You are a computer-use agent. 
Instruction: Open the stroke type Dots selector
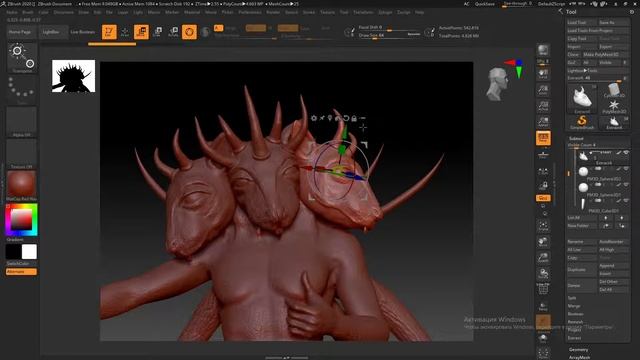[22, 90]
